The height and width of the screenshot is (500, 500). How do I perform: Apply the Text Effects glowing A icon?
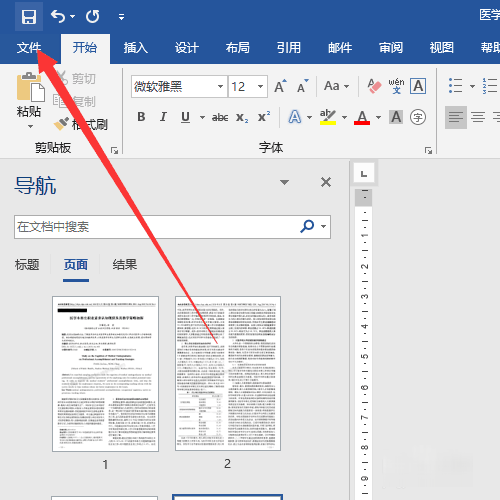(295, 117)
